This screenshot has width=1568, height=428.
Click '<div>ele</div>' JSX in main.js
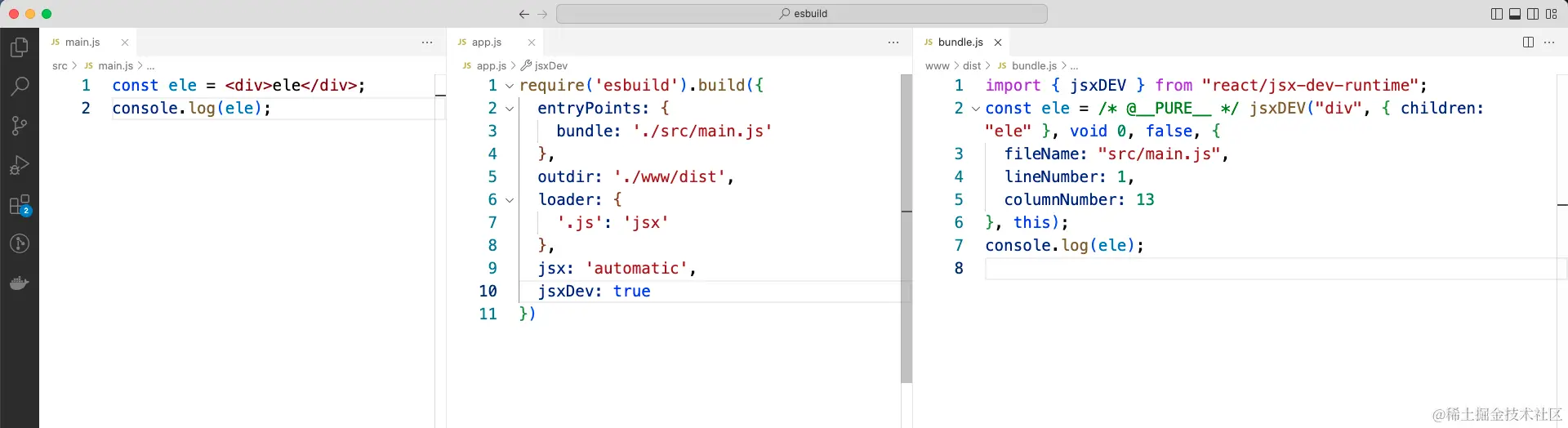(x=291, y=86)
